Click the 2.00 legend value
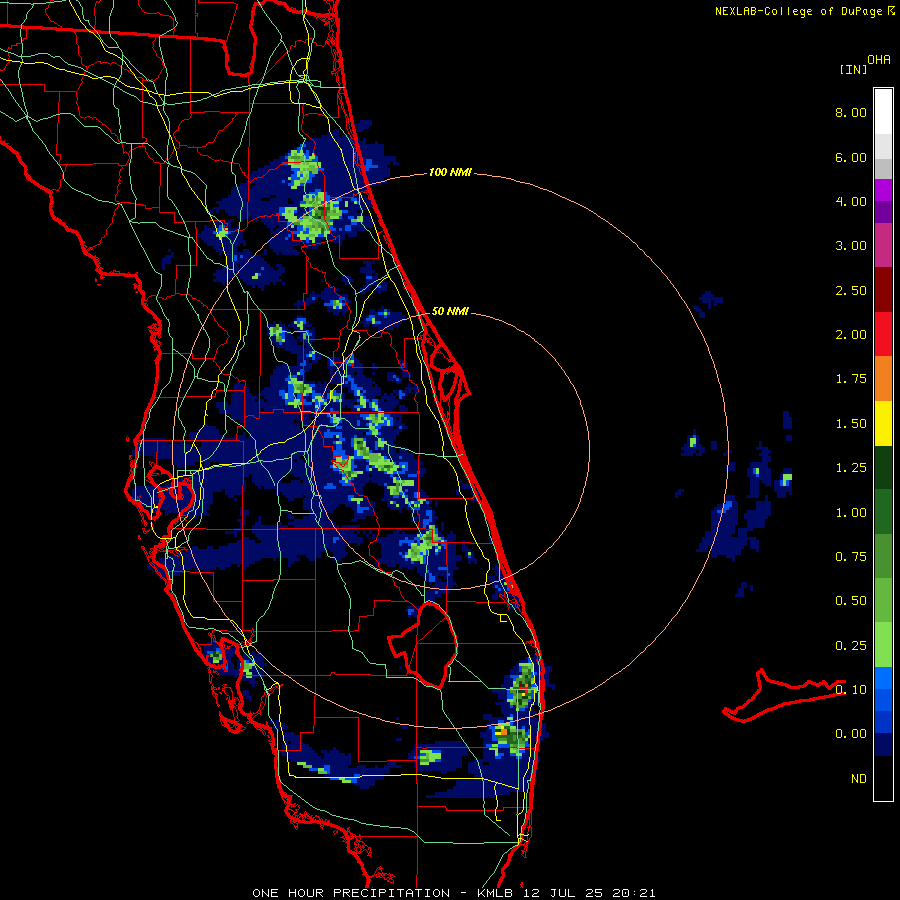 pyautogui.click(x=851, y=335)
